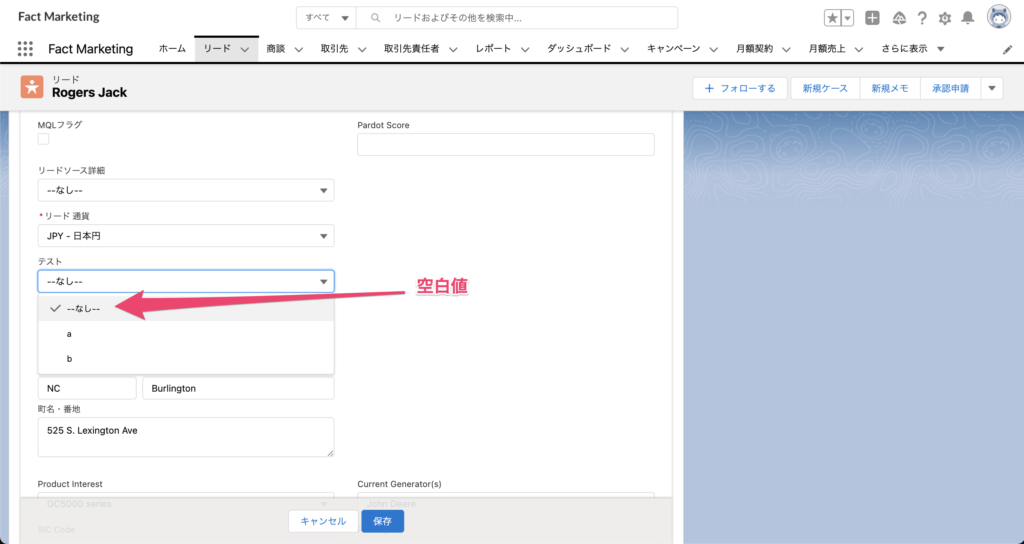Select option b in テスト list

point(186,359)
